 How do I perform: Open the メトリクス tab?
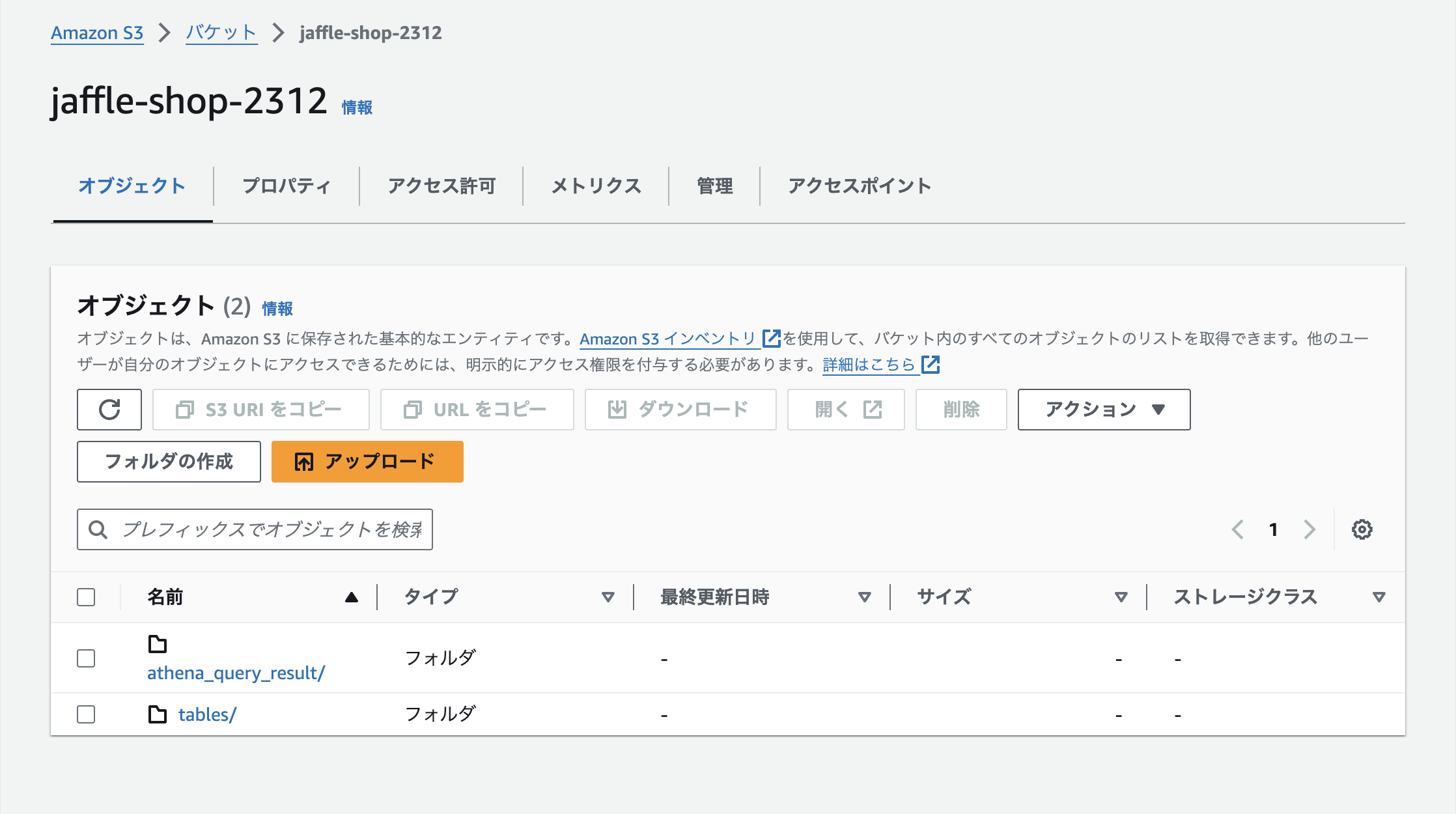point(596,186)
